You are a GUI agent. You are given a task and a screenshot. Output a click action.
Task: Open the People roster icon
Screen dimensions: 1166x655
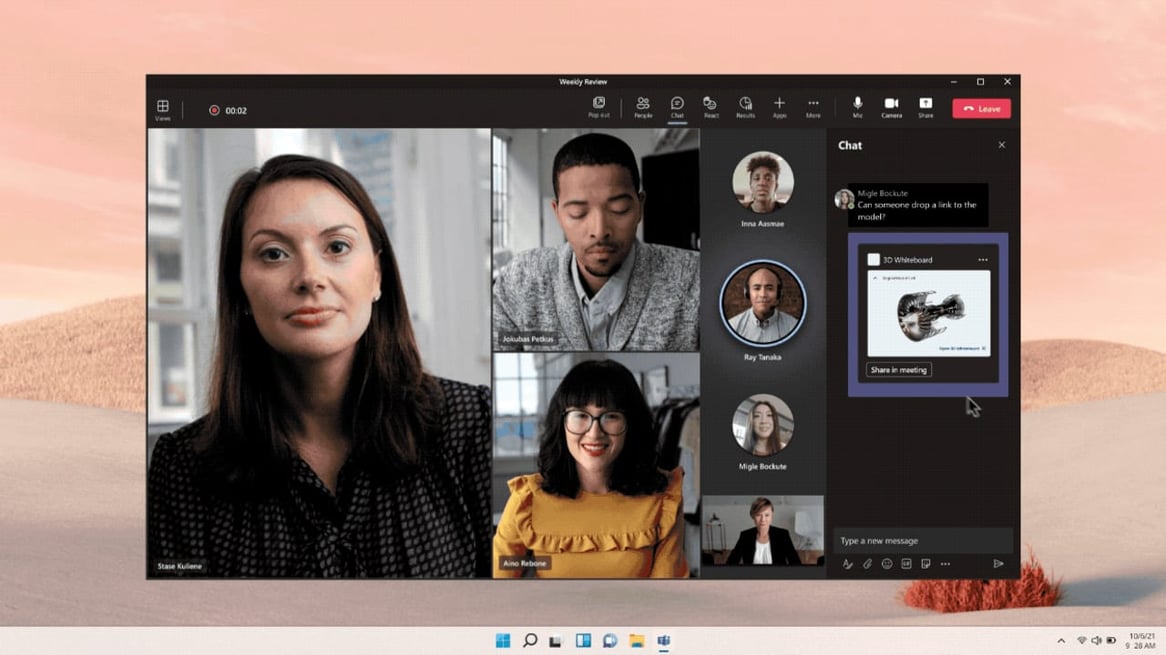coord(643,105)
